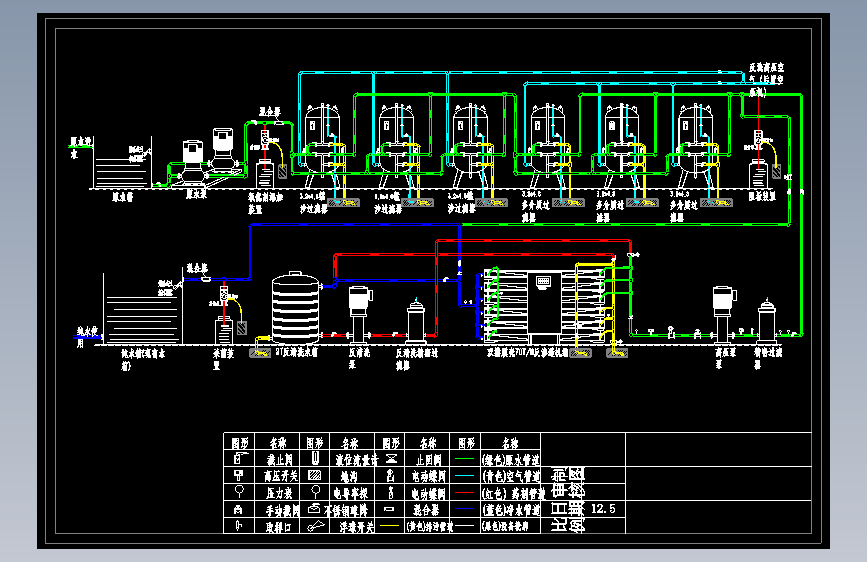Pick the third multi-media filter vessel
867x562 pixels.
pos(696,145)
